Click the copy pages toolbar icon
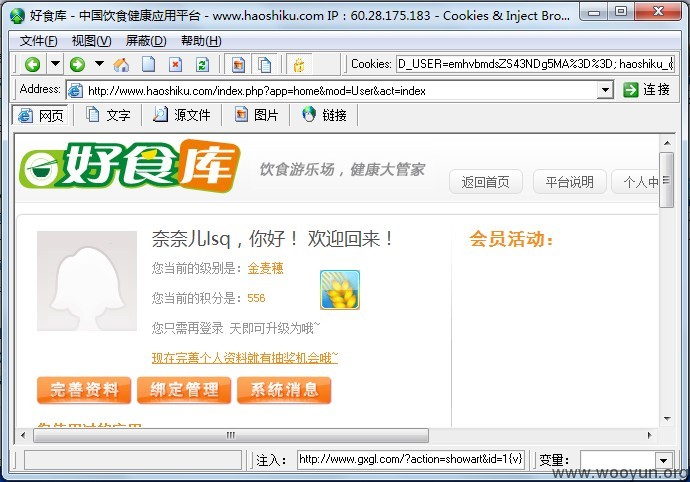The height and width of the screenshot is (482, 690). [264, 65]
